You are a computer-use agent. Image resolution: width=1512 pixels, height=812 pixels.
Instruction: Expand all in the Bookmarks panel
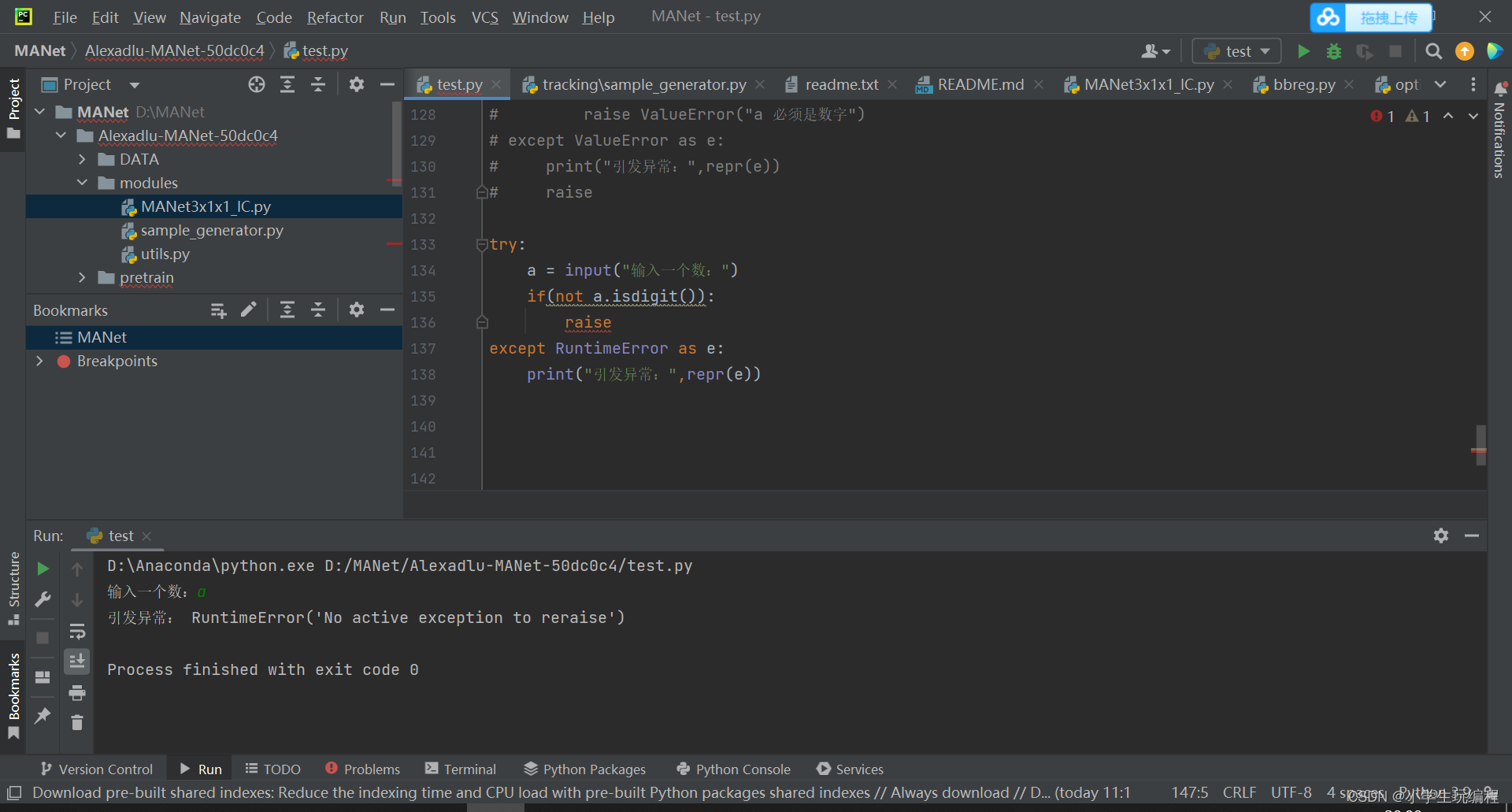click(287, 310)
